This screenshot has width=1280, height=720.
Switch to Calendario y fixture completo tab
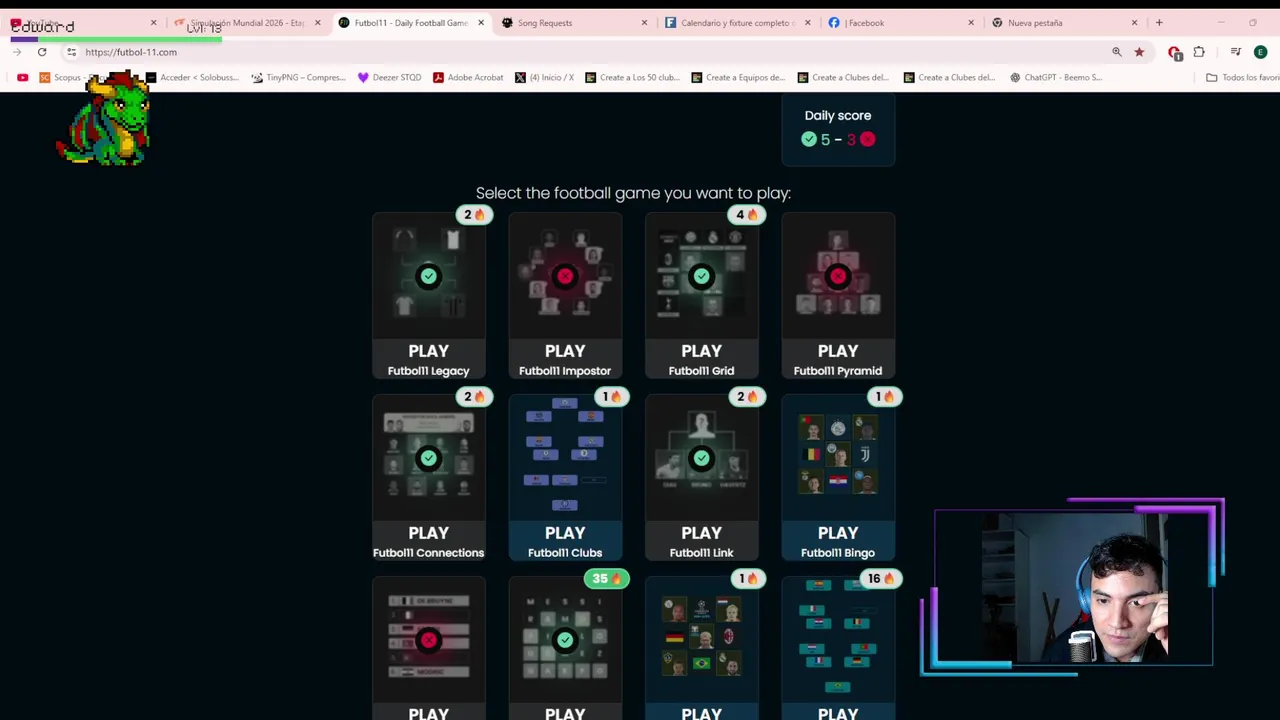click(738, 22)
